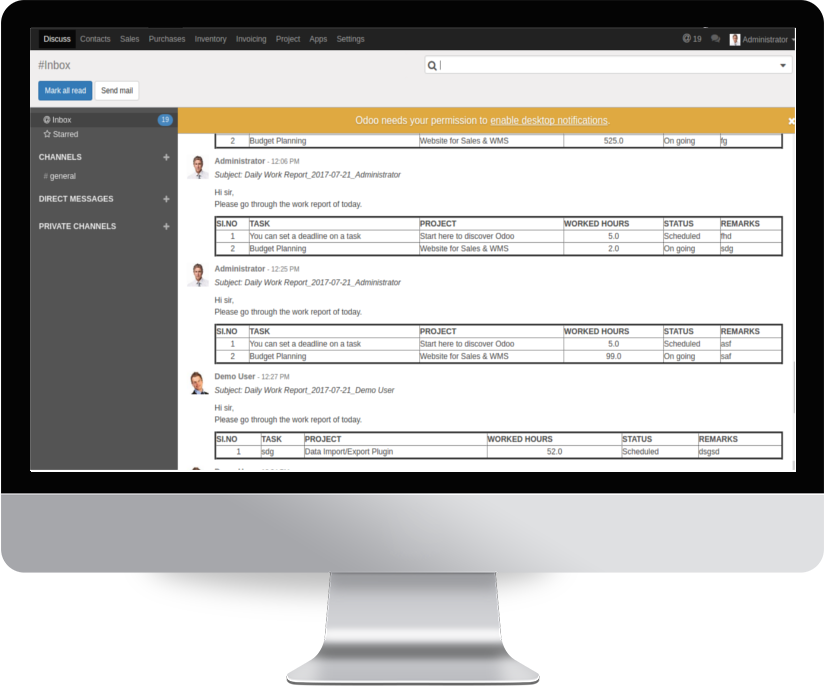The image size is (824, 686).
Task: Click the CHANNELS section header
Action: (60, 157)
